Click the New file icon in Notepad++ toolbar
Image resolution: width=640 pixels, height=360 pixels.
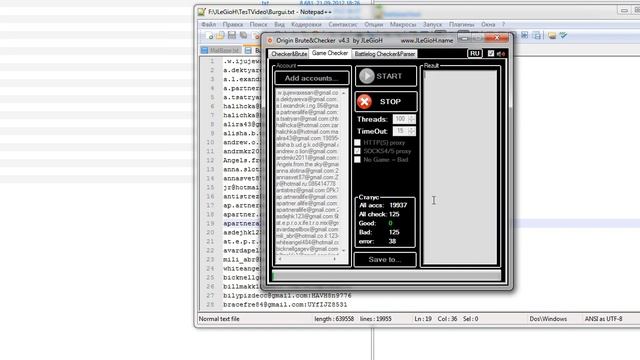pos(210,36)
